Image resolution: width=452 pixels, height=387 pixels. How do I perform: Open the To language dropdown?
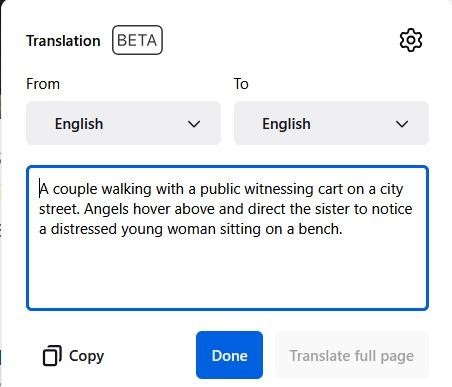pyautogui.click(x=331, y=123)
